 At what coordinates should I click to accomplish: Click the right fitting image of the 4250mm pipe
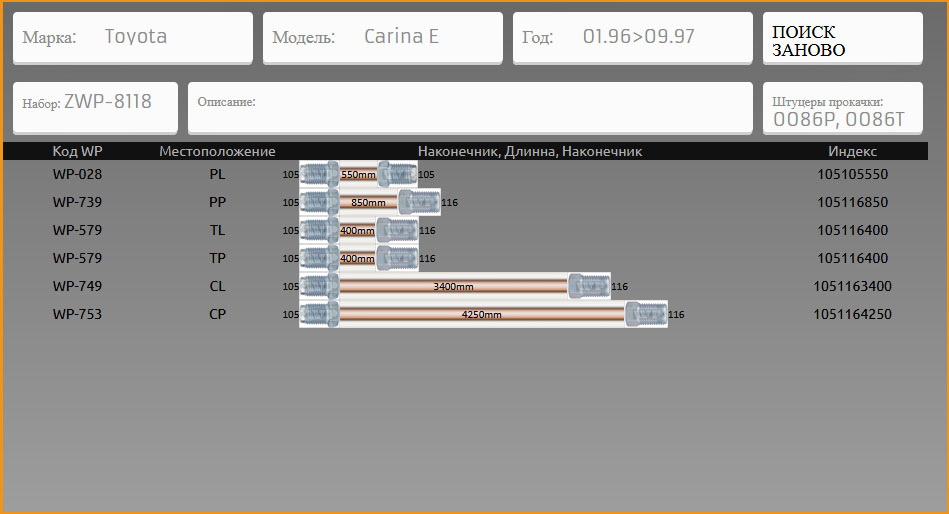tap(646, 314)
